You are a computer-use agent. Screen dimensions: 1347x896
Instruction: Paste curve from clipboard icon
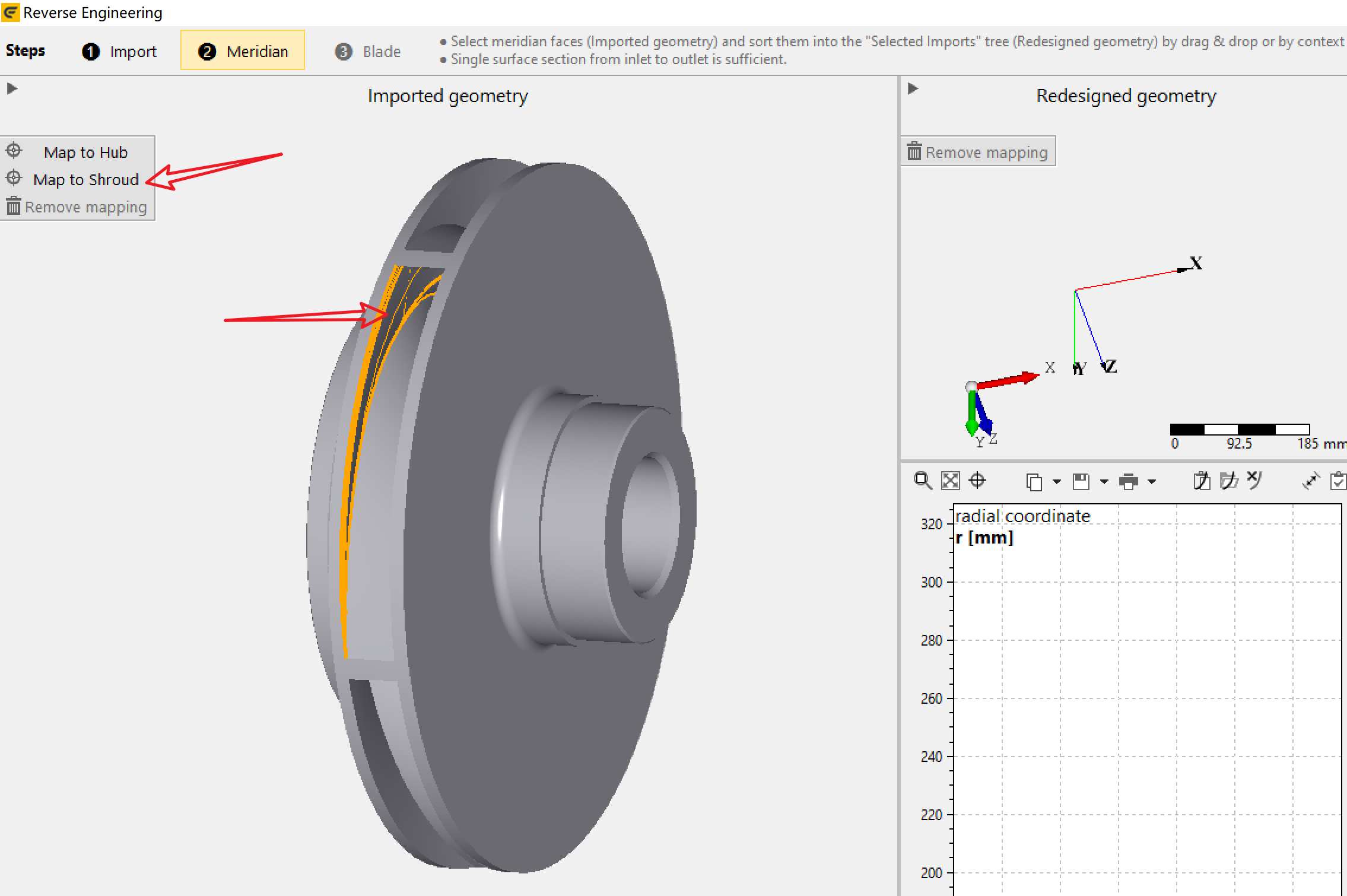tap(1202, 481)
